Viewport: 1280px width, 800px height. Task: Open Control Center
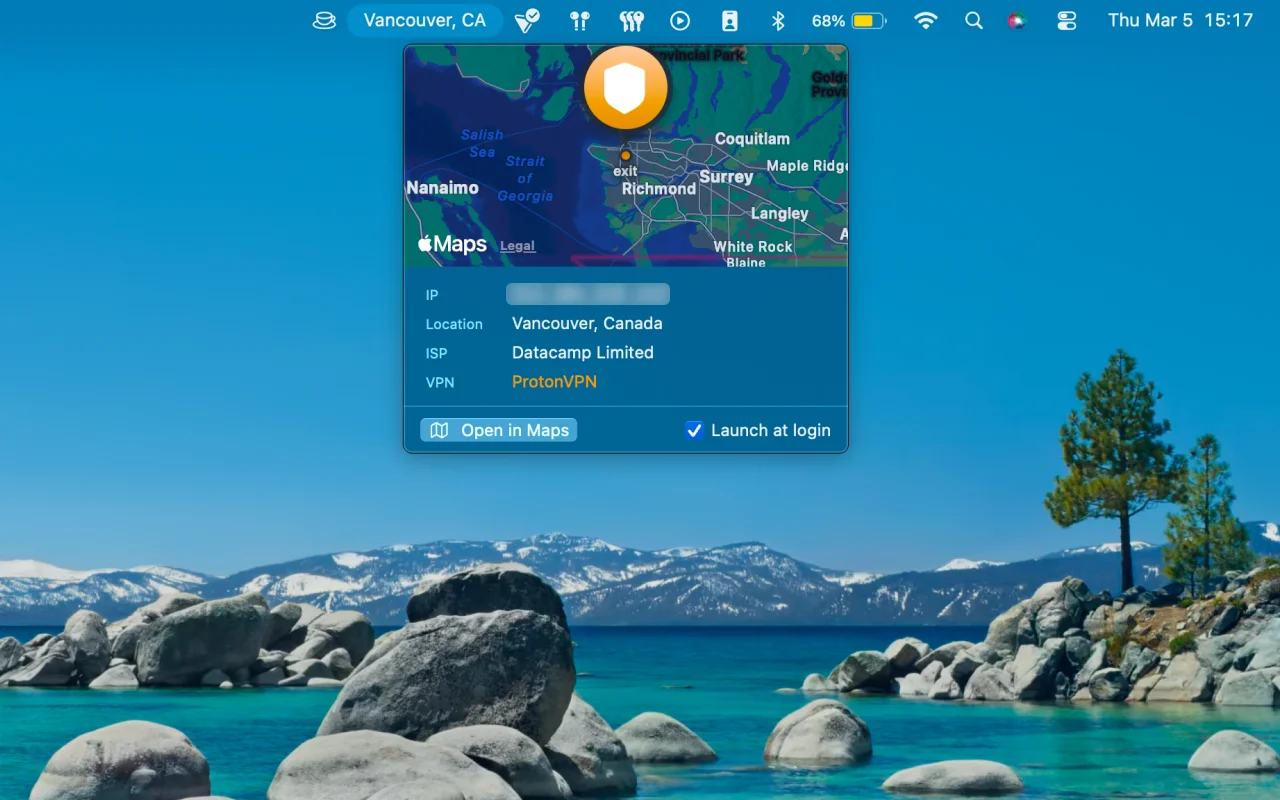point(1067,20)
